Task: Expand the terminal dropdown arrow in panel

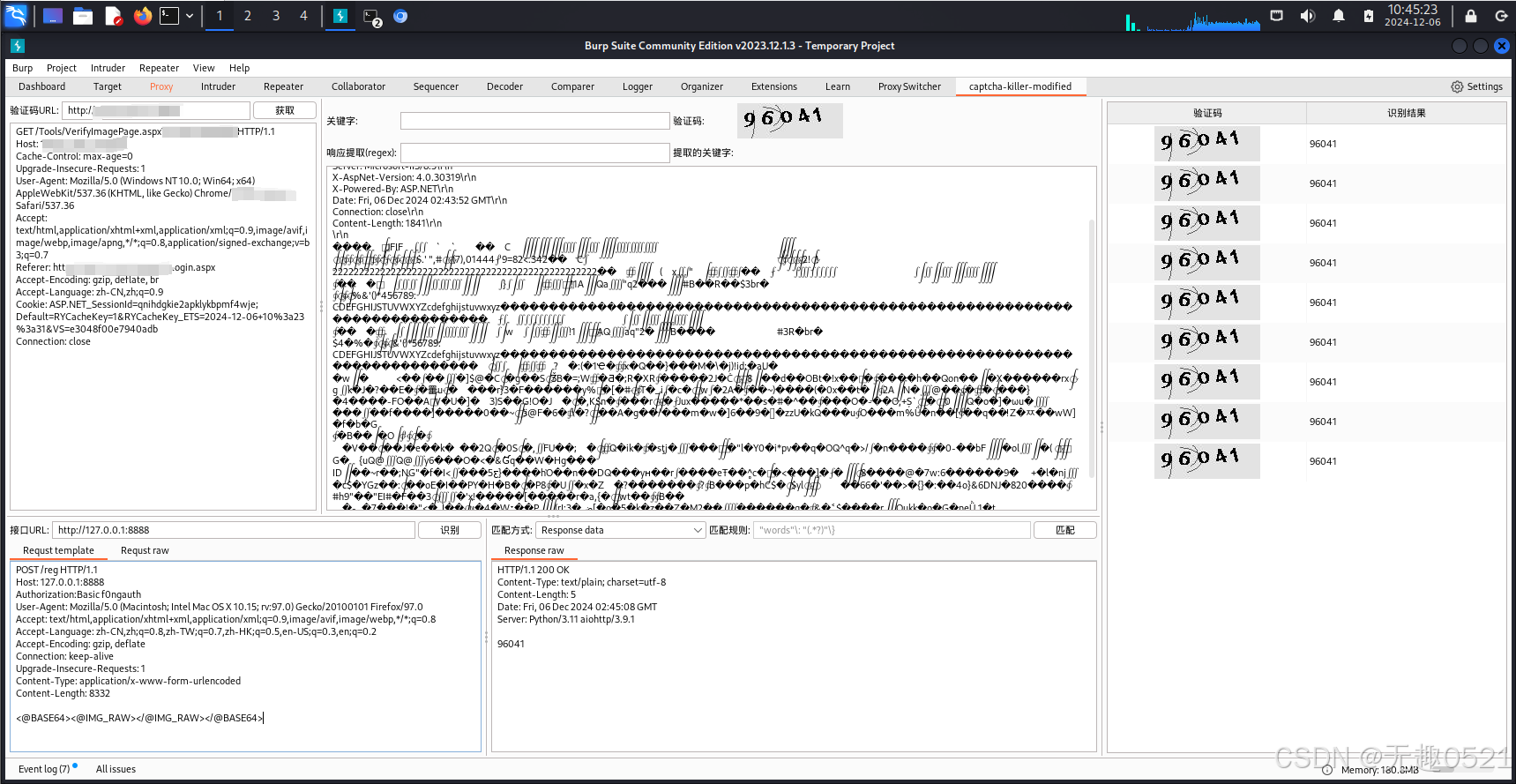Action: (189, 16)
